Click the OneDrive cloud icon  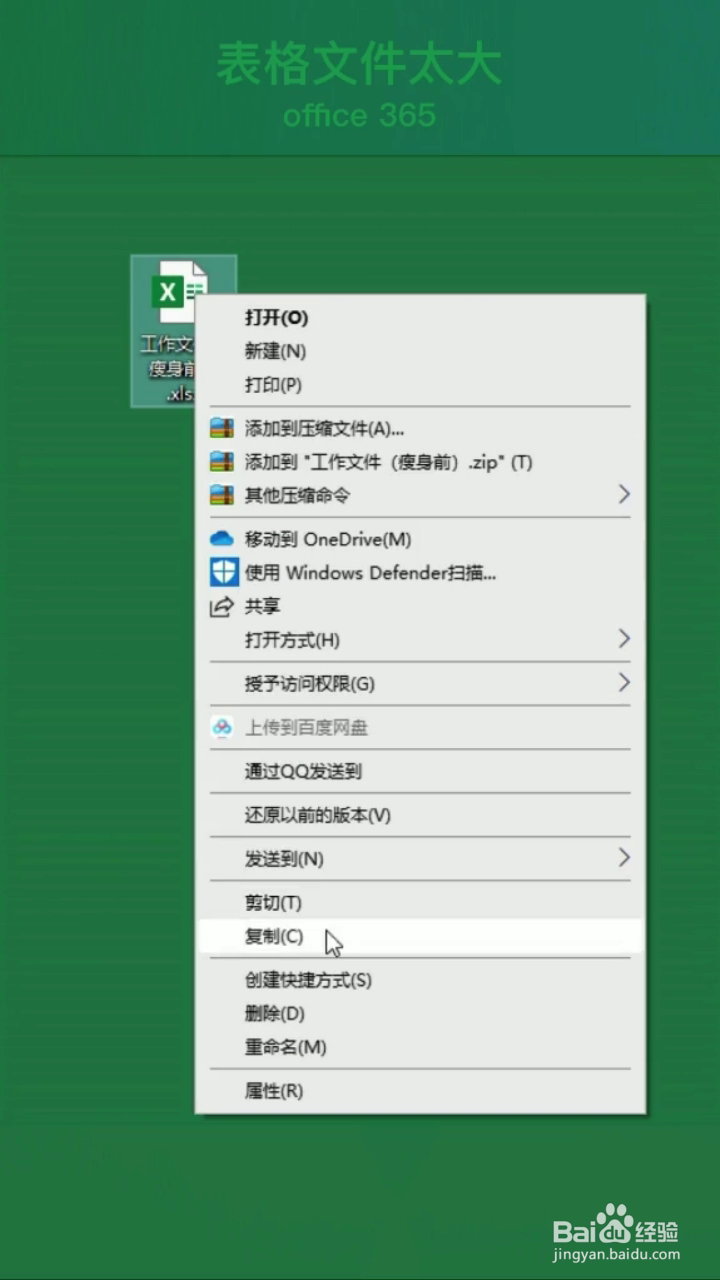221,539
